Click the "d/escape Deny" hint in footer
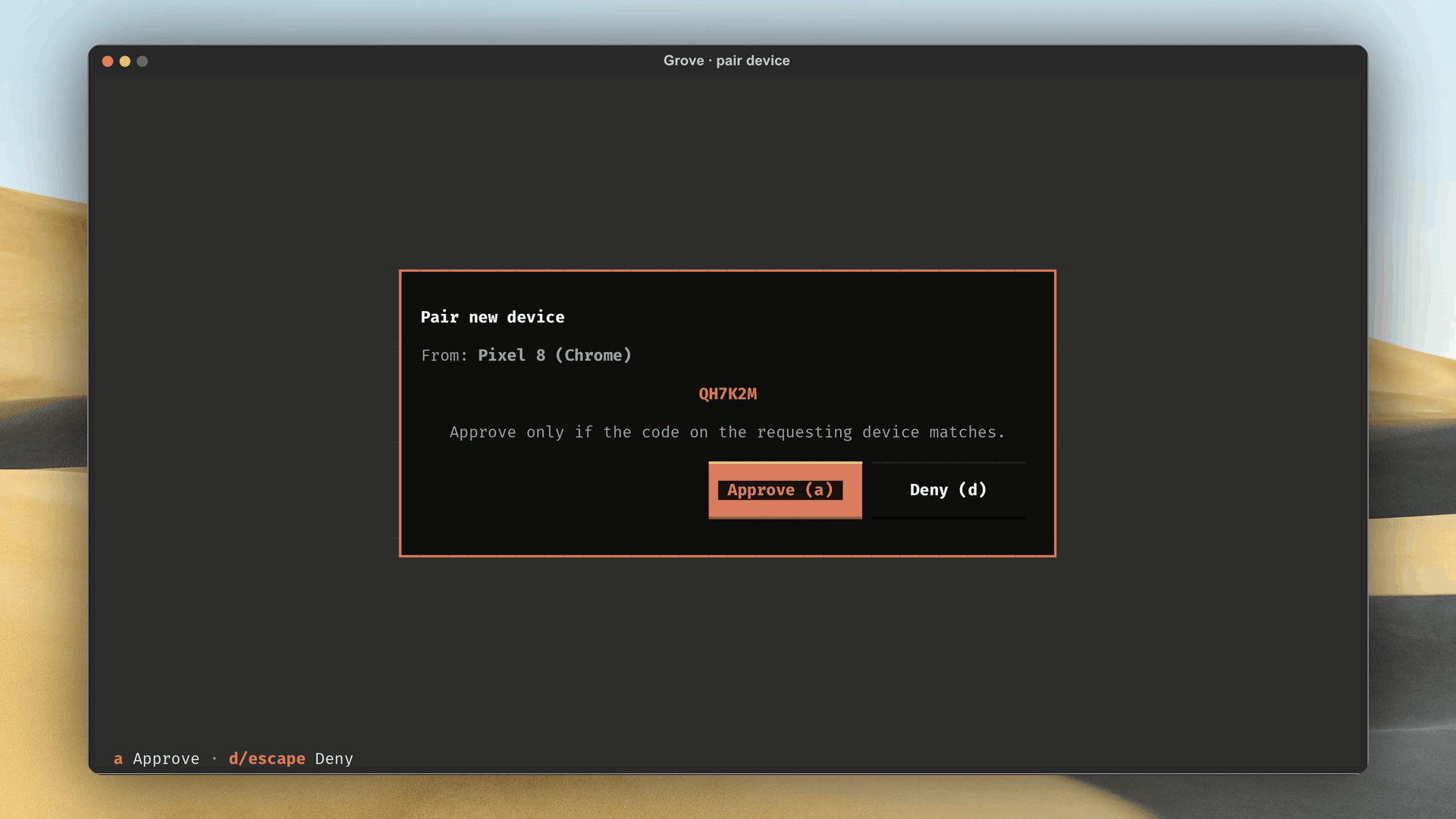1456x819 pixels. coord(290,758)
